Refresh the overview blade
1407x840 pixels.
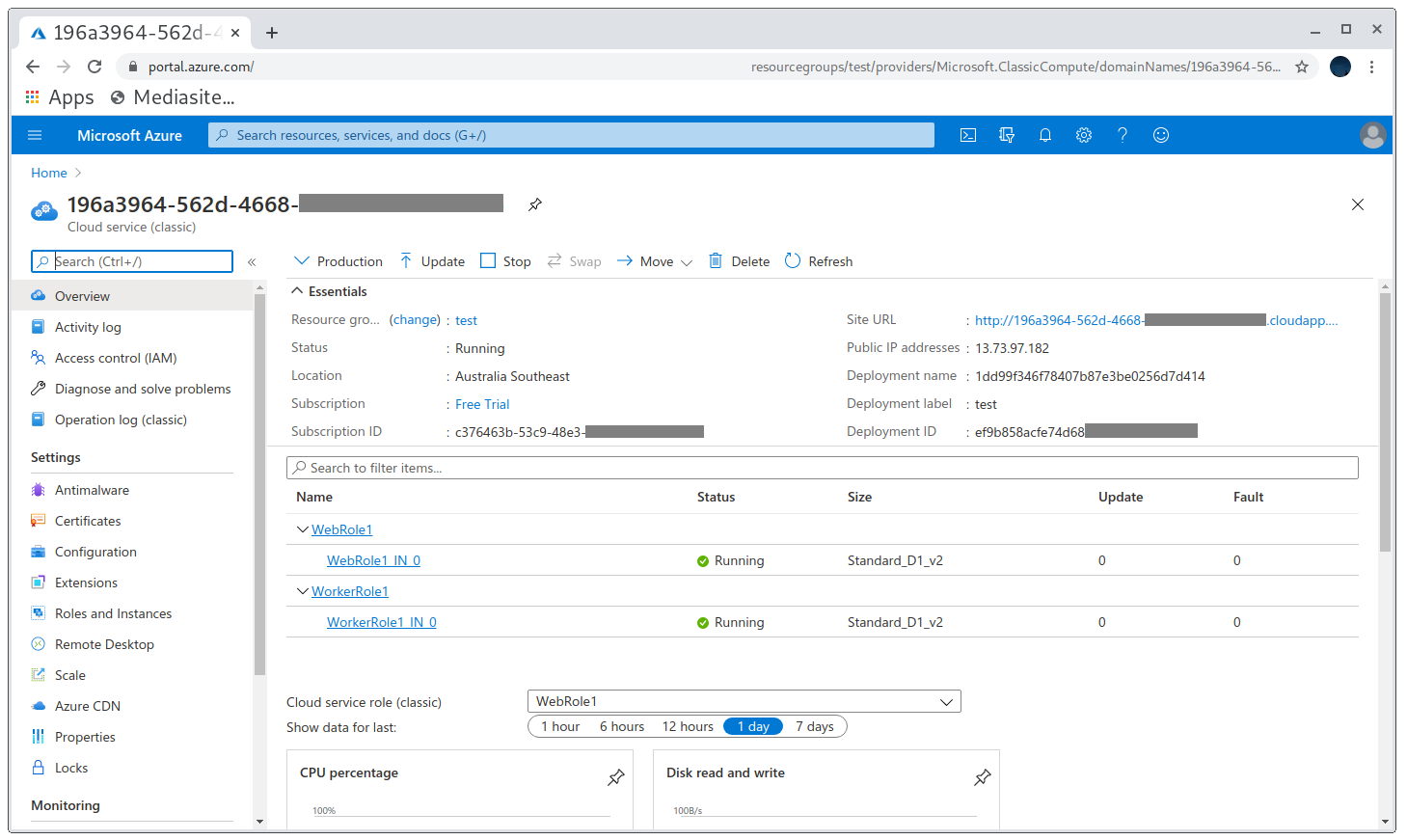tap(819, 261)
